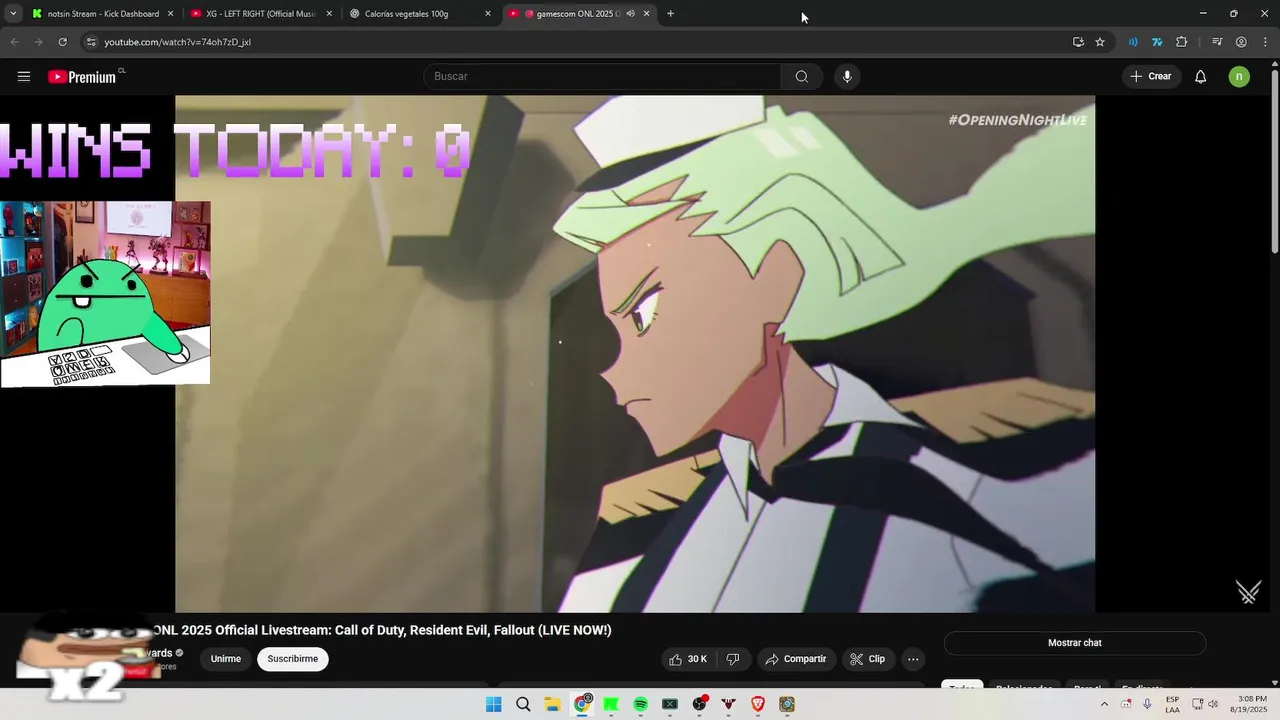Mute the gamescom ONL 2025 tab
The height and width of the screenshot is (720, 1280).
pyautogui.click(x=630, y=13)
